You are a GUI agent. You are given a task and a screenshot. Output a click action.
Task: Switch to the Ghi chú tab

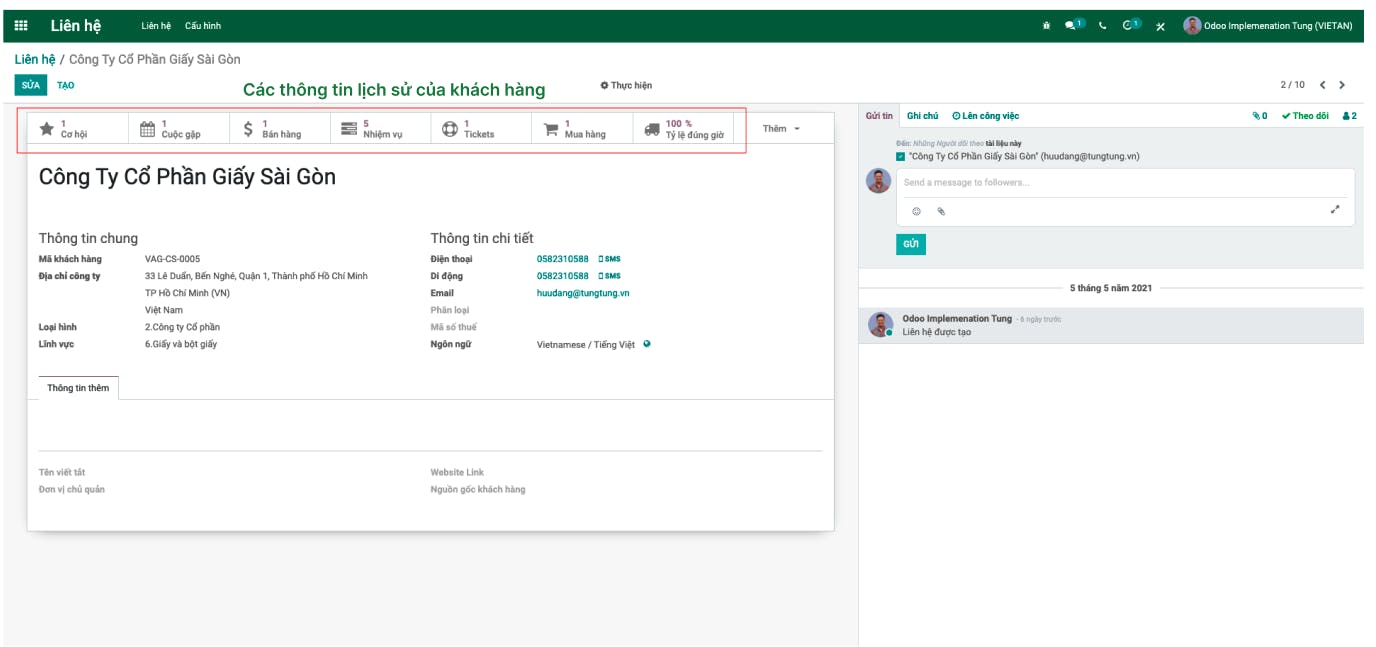click(x=922, y=116)
